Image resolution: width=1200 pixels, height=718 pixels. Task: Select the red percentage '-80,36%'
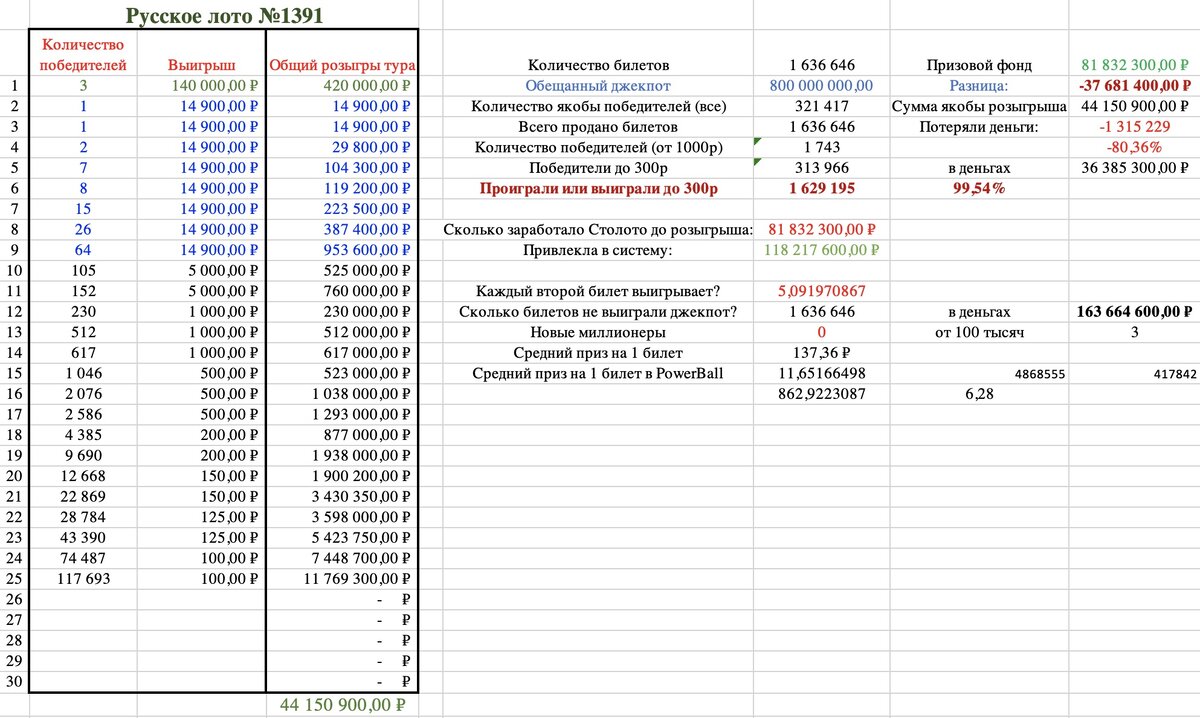(x=1134, y=148)
